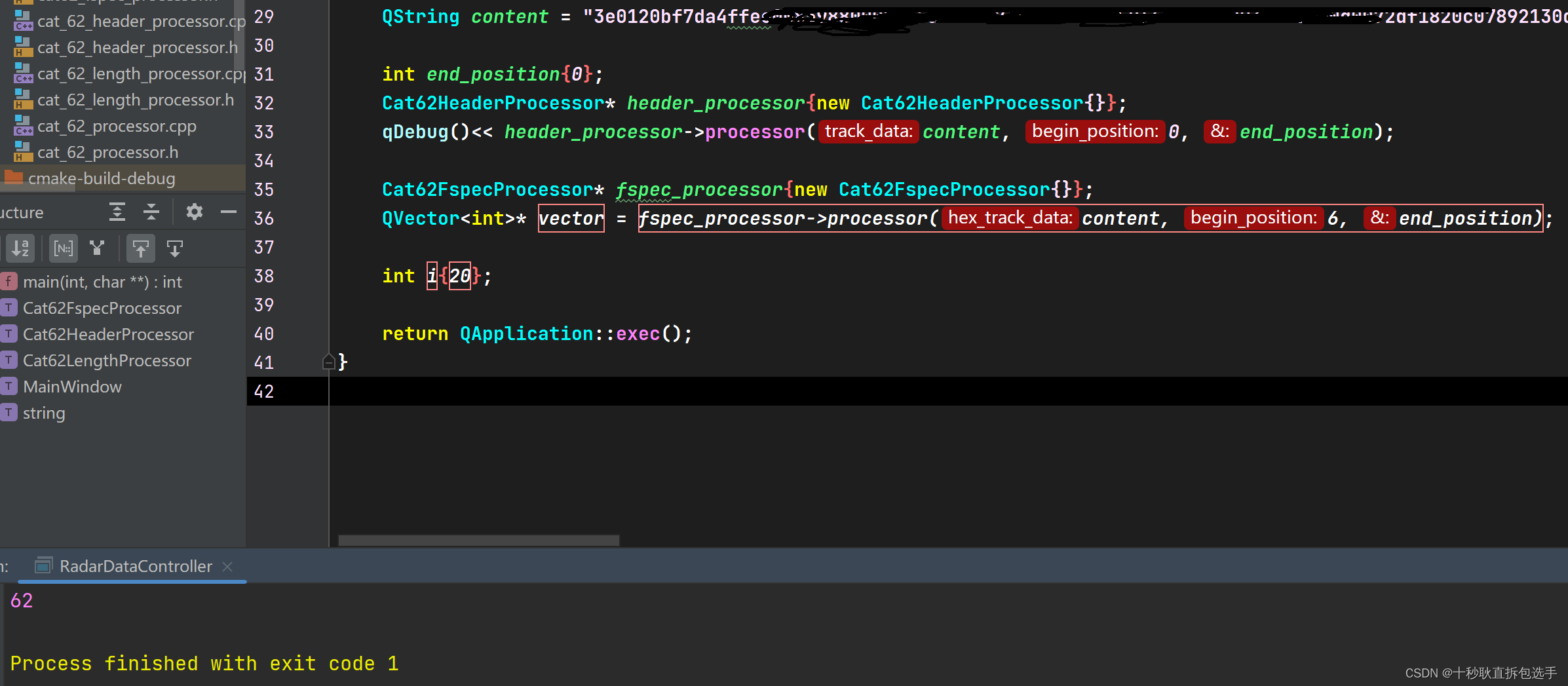Open cat_62_header_processor.cpp file

(x=141, y=22)
